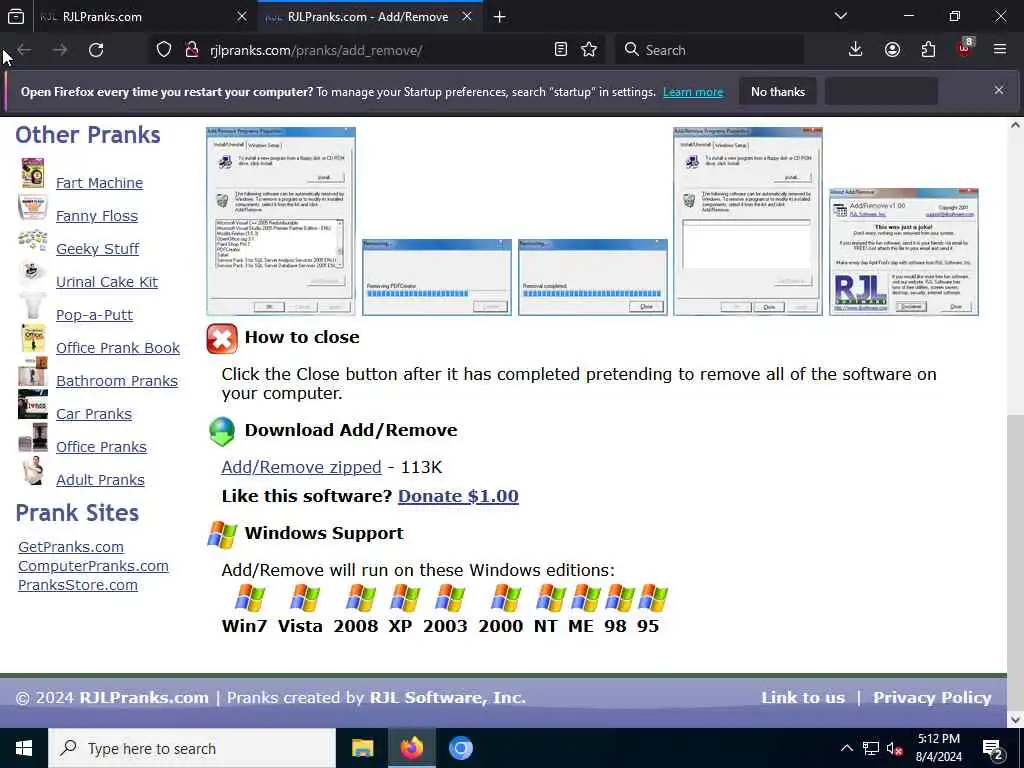Screen dimensions: 1024x768
Task: Show hidden tray icons chevron
Action: pos(846,748)
